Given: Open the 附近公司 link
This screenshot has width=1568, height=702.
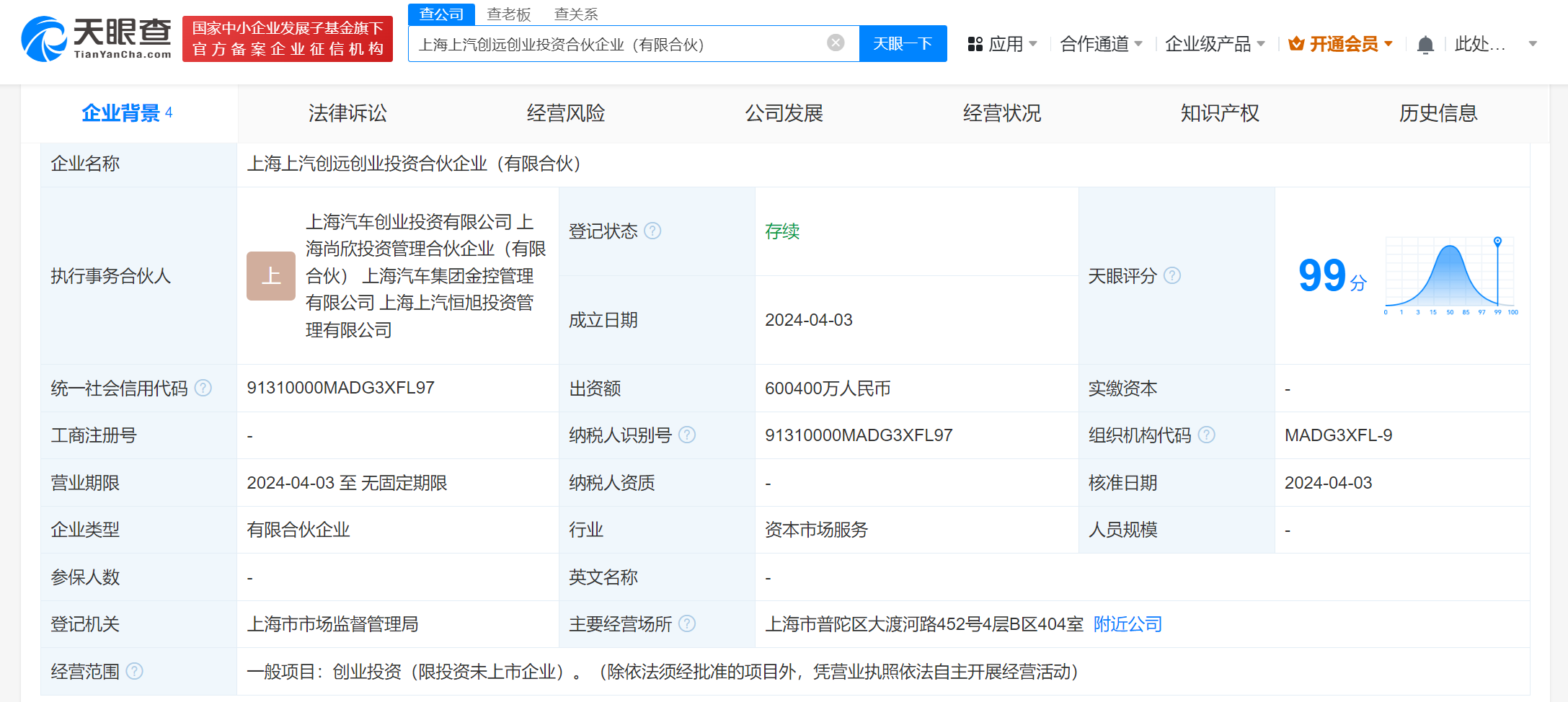Looking at the screenshot, I should [x=1128, y=624].
